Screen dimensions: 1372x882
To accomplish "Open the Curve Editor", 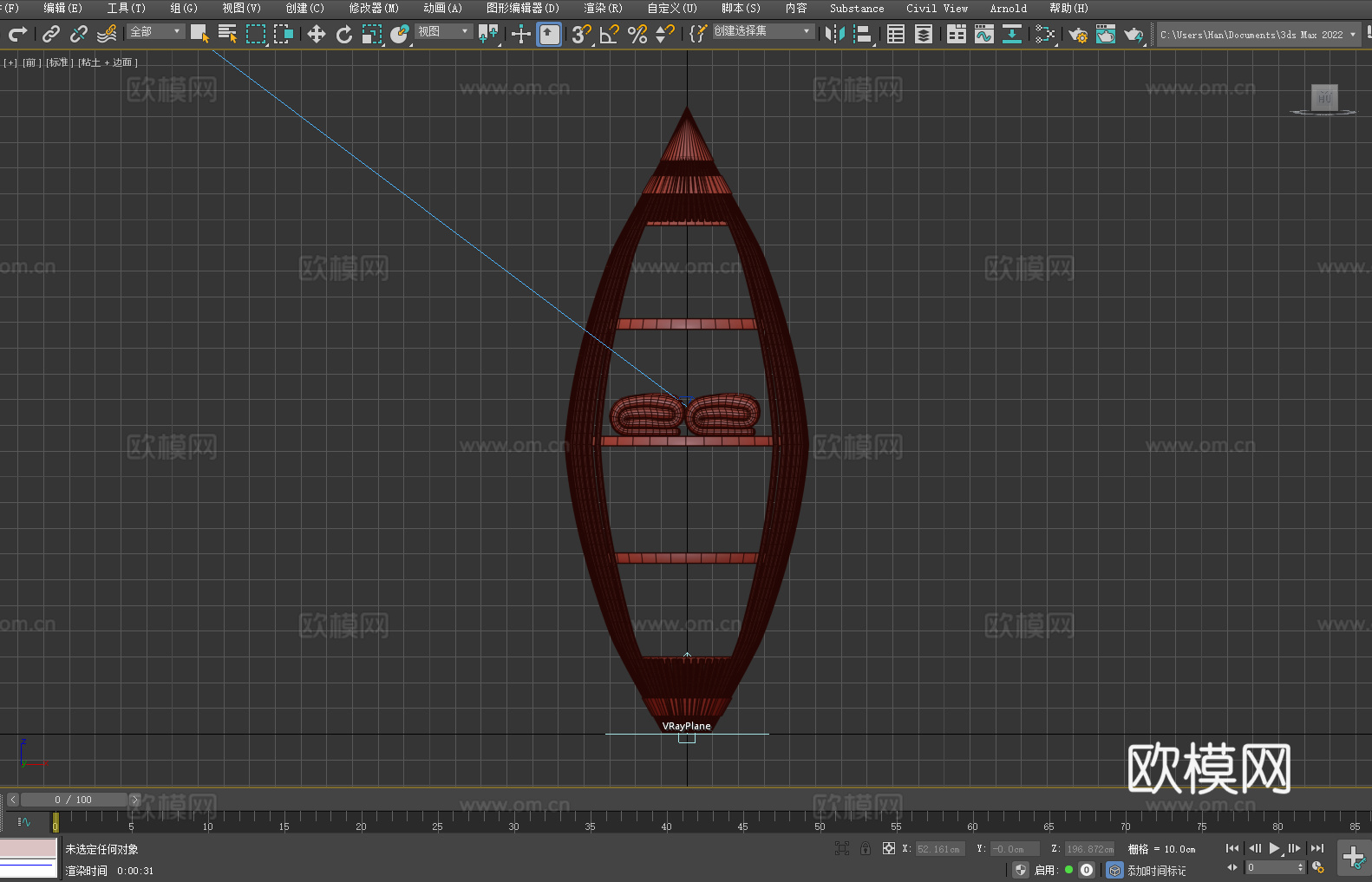I will pyautogui.click(x=984, y=34).
